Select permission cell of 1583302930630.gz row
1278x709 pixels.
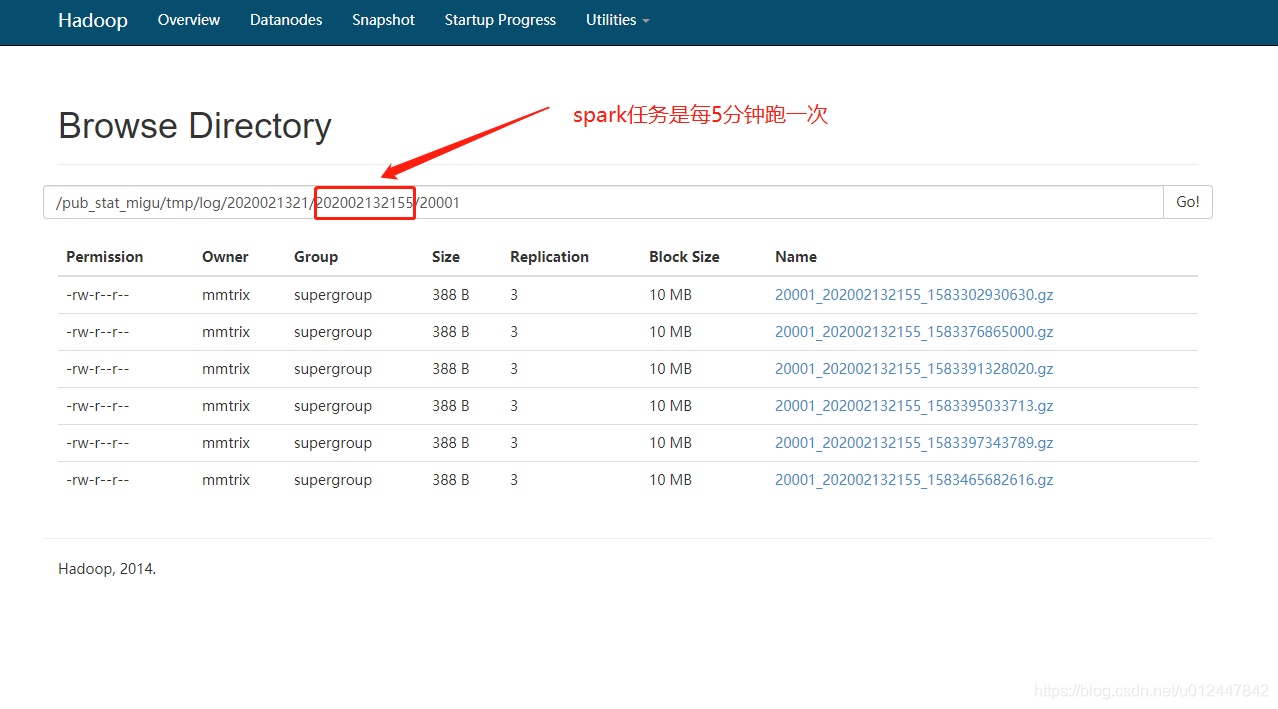[x=98, y=295]
